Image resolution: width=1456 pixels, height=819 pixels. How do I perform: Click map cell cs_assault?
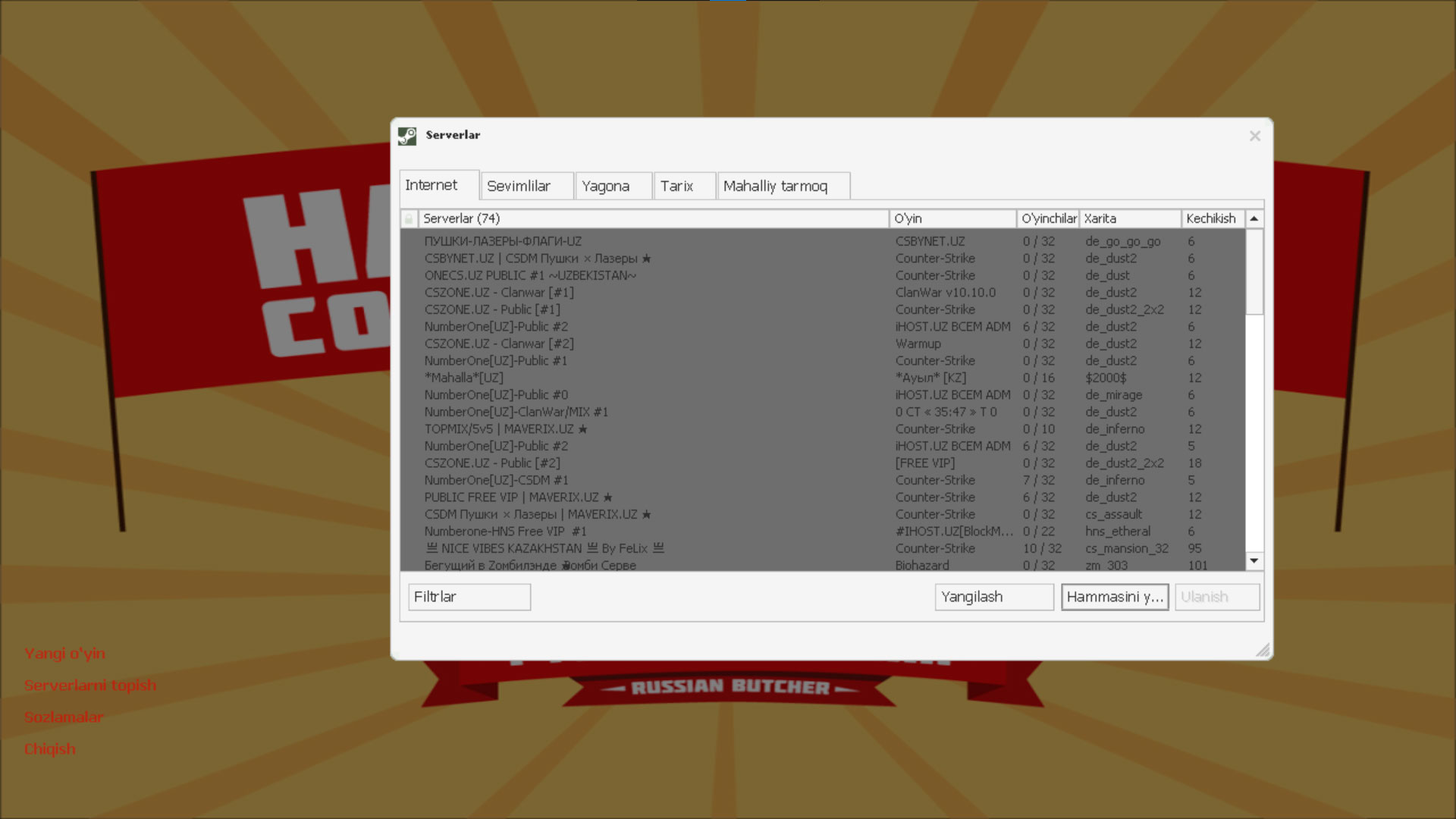pyautogui.click(x=1113, y=514)
